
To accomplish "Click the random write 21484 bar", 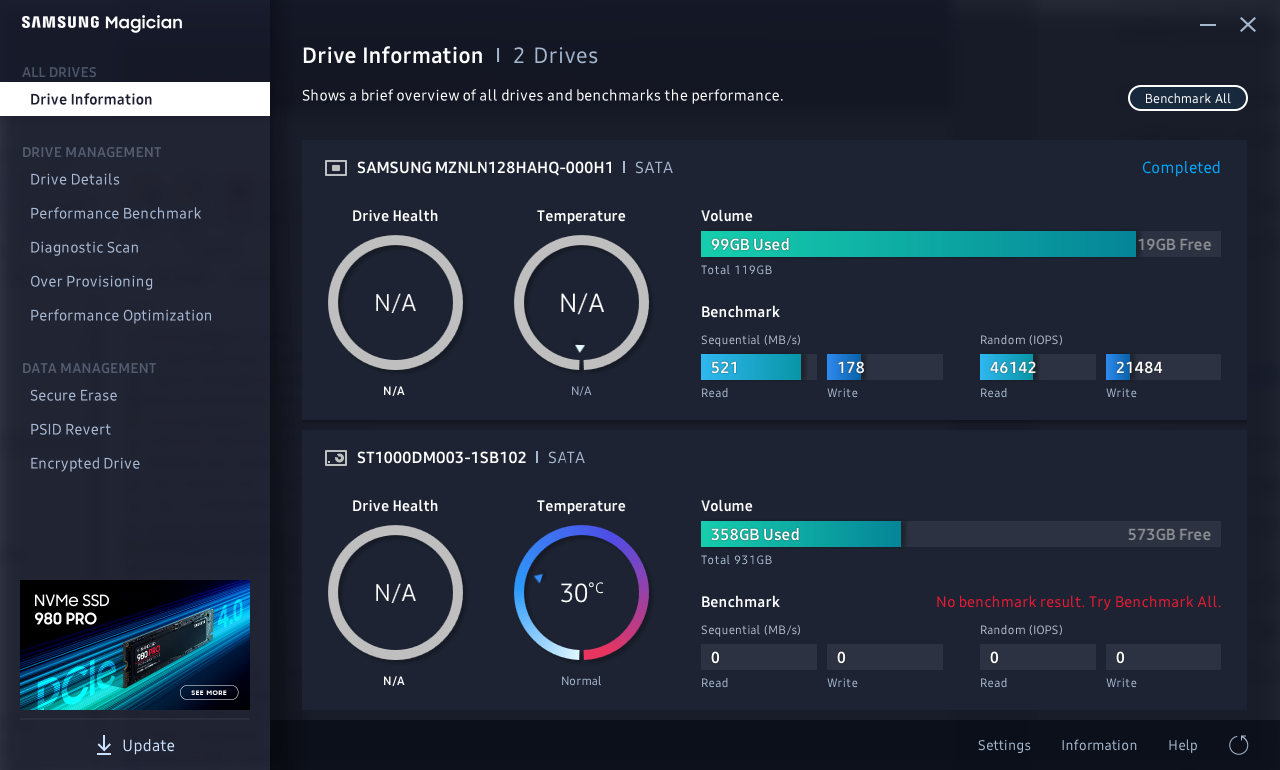I will (1163, 367).
